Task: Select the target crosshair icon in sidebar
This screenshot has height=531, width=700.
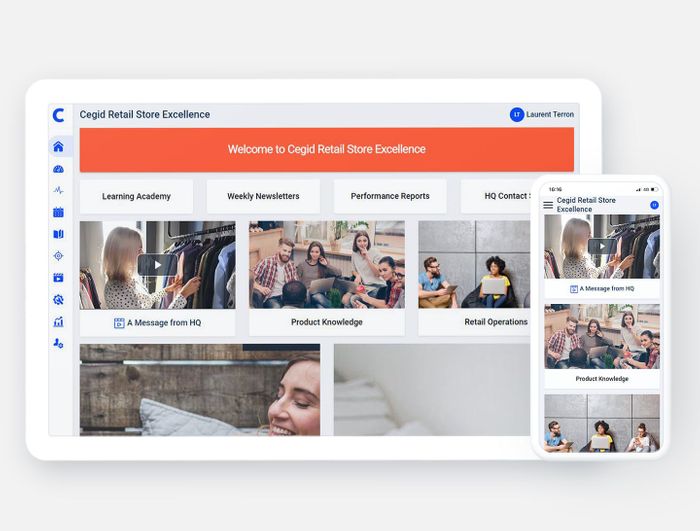Action: pyautogui.click(x=58, y=256)
